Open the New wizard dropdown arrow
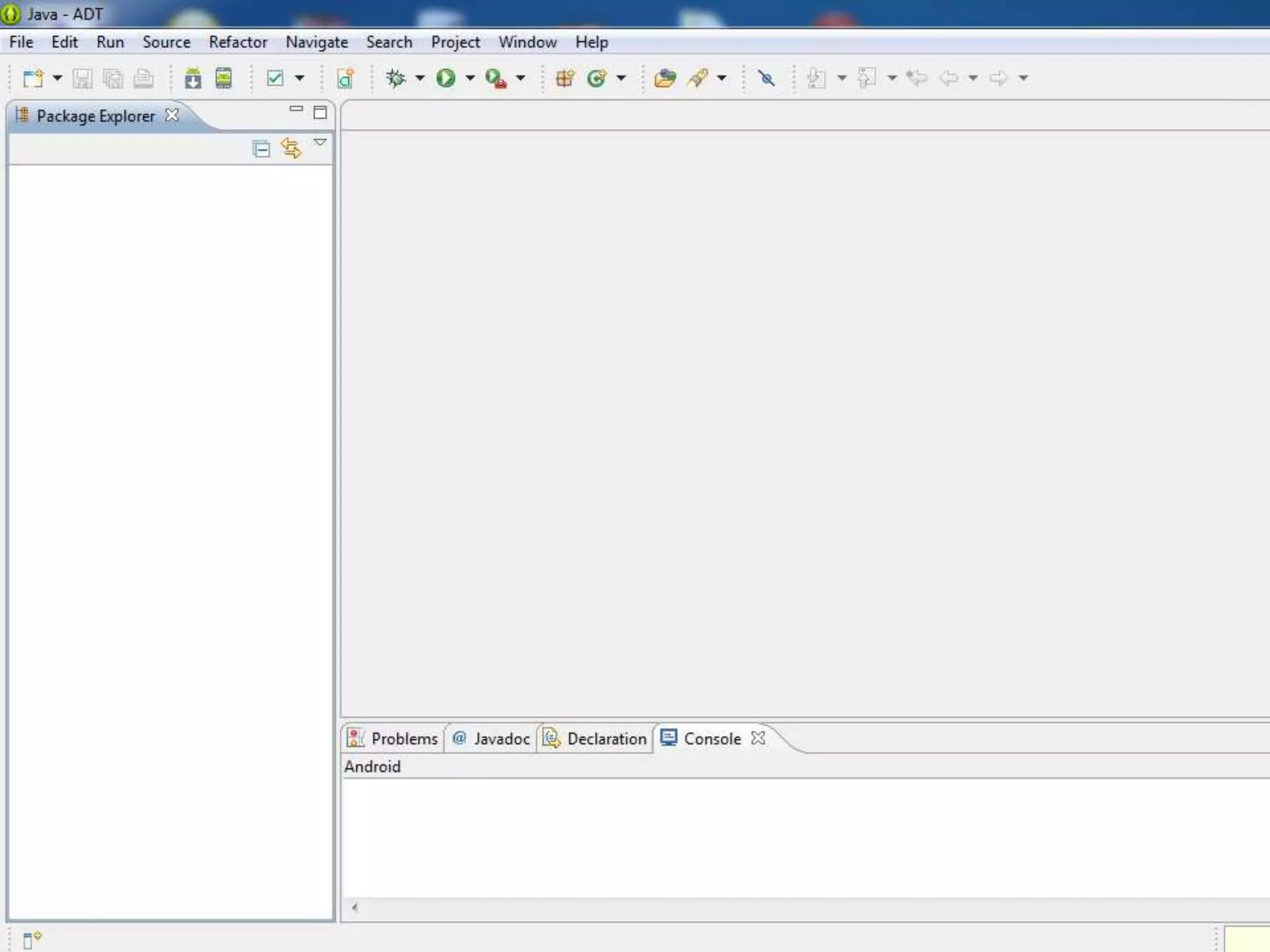Viewport: 1270px width, 952px height. click(x=57, y=78)
